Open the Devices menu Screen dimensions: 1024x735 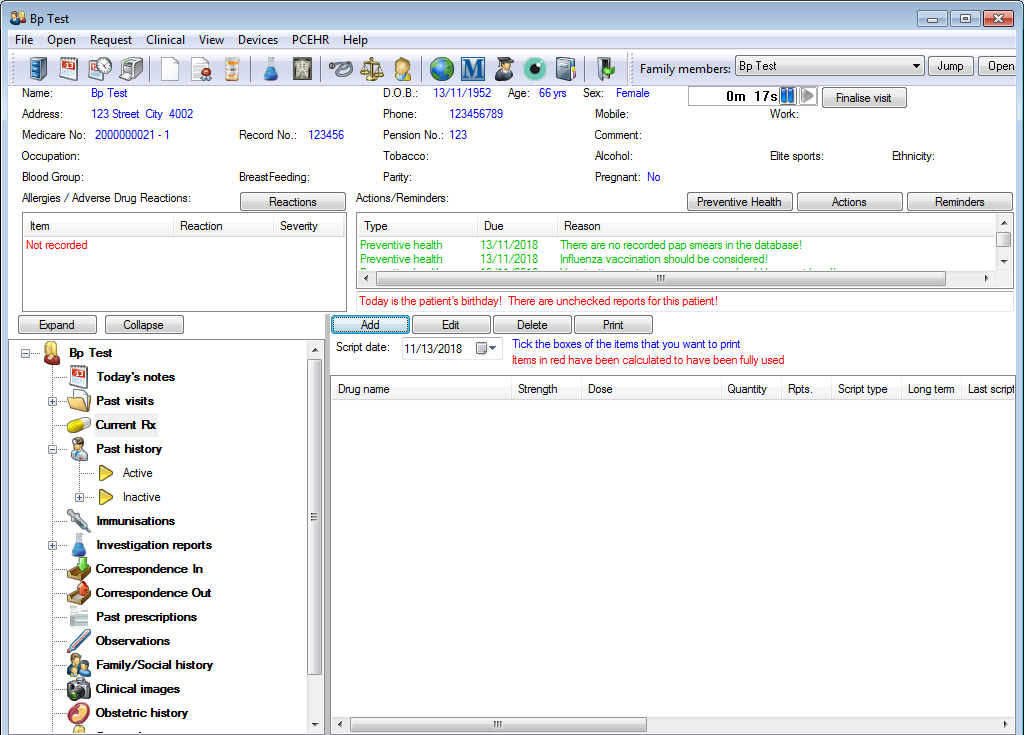click(x=257, y=40)
